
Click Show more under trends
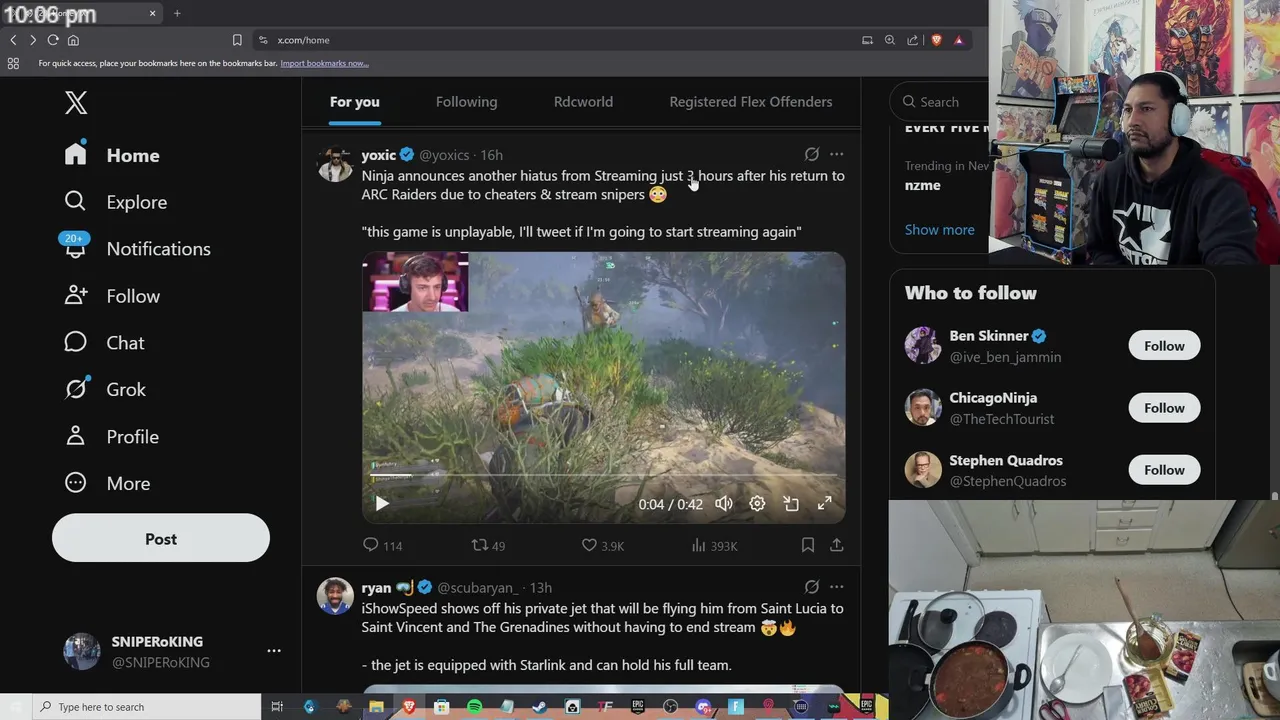pos(939,230)
